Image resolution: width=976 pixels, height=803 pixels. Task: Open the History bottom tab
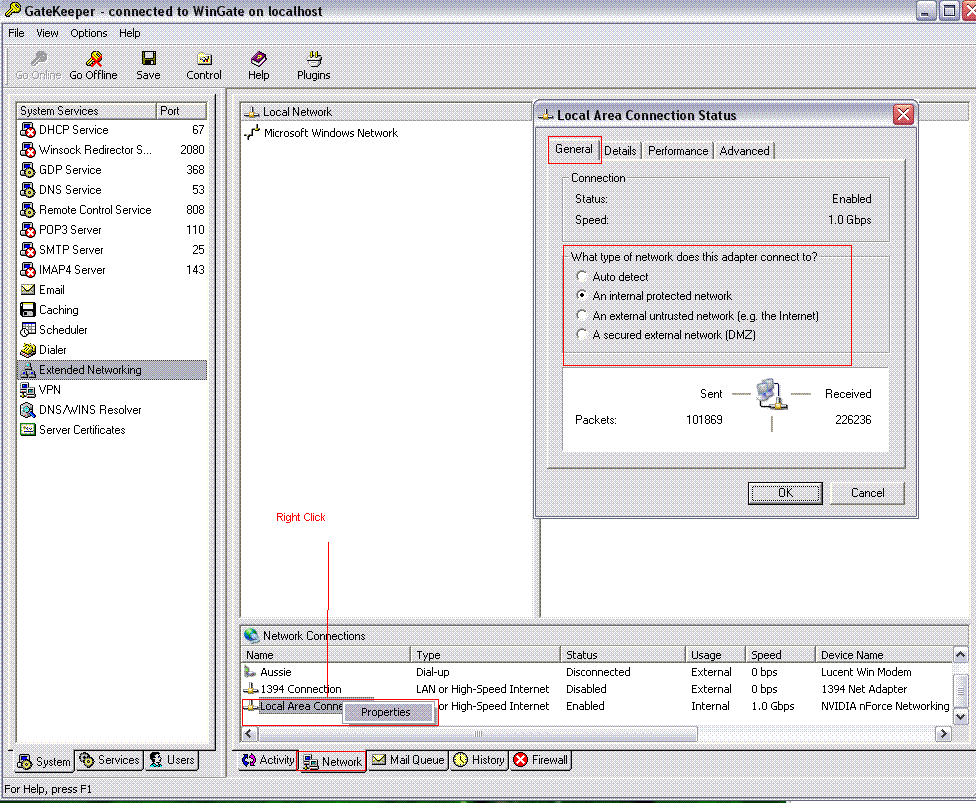tap(479, 760)
